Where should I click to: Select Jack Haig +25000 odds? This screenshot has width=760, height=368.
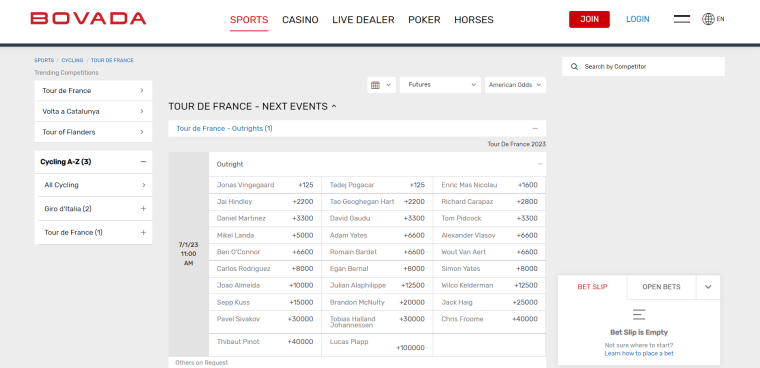[x=489, y=303]
